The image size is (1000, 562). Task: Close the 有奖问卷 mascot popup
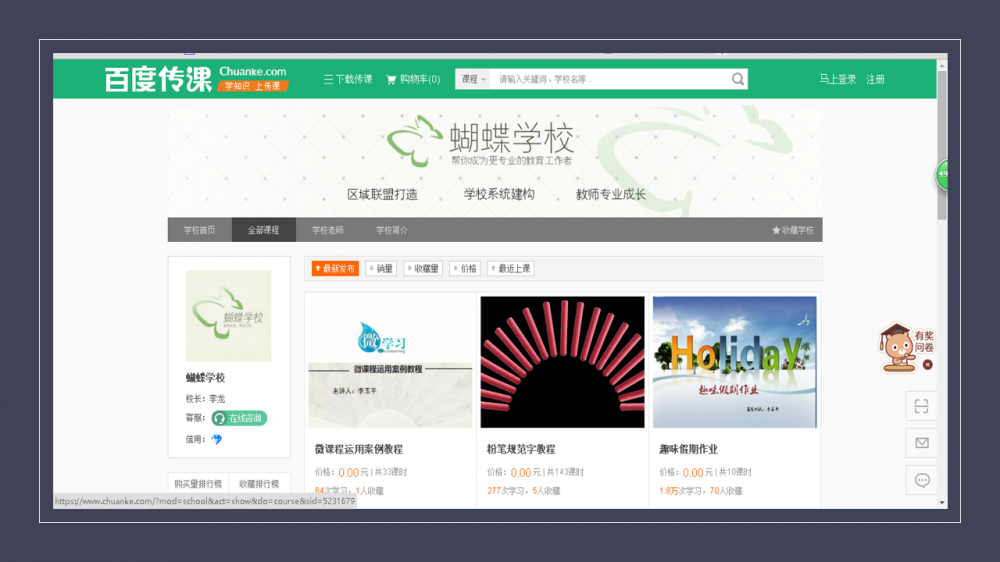tap(928, 365)
